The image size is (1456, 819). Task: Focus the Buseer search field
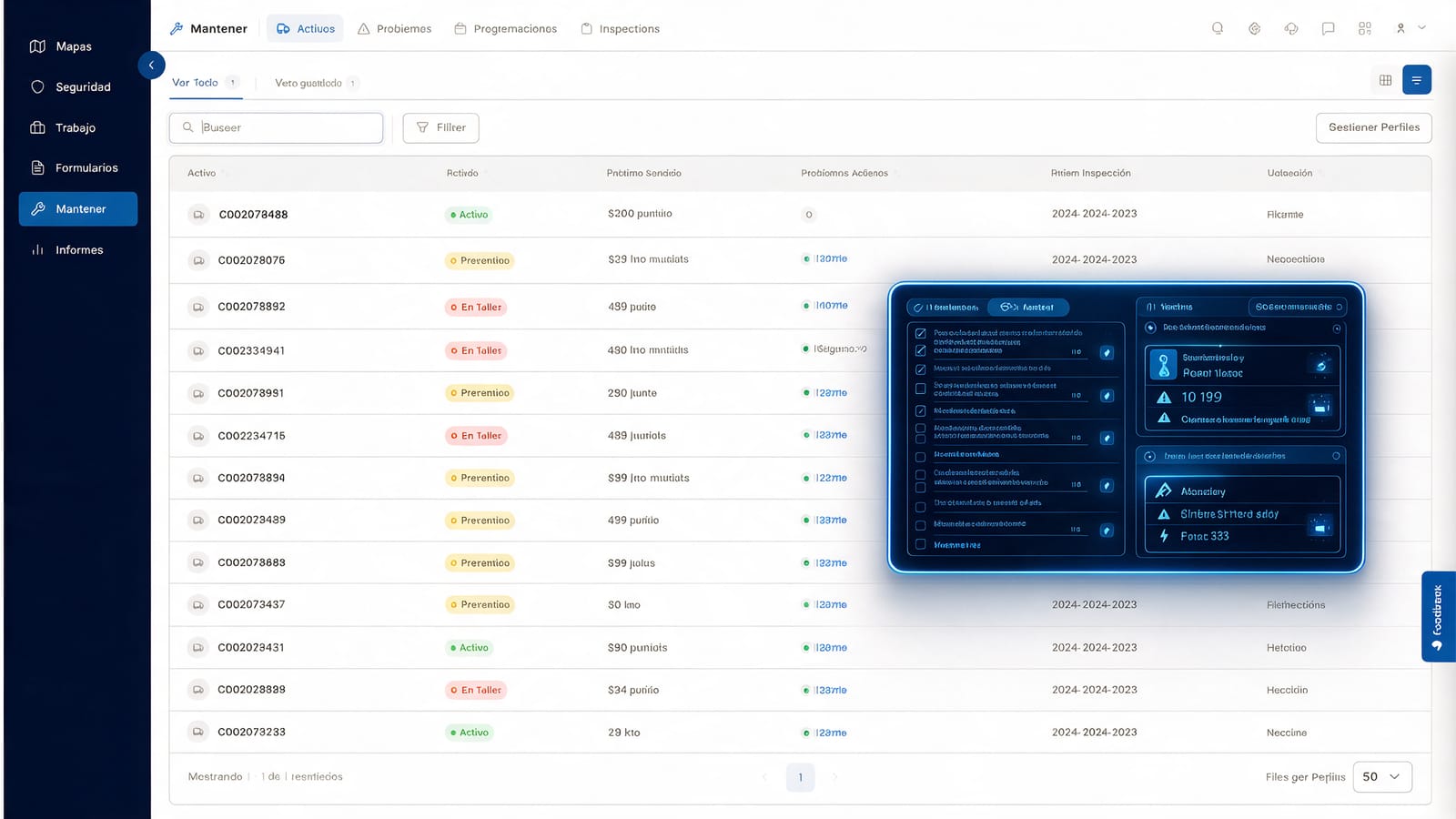click(277, 127)
